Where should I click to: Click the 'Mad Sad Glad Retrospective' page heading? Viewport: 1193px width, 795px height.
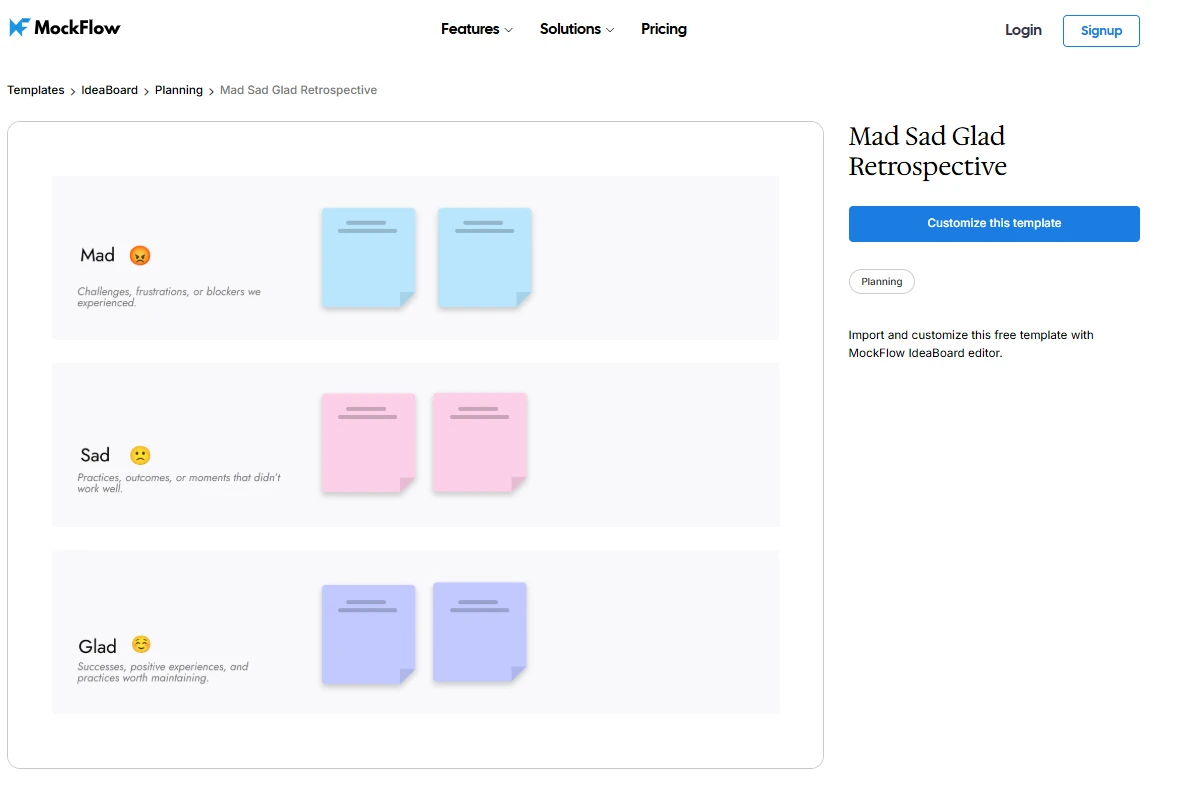[x=927, y=151]
